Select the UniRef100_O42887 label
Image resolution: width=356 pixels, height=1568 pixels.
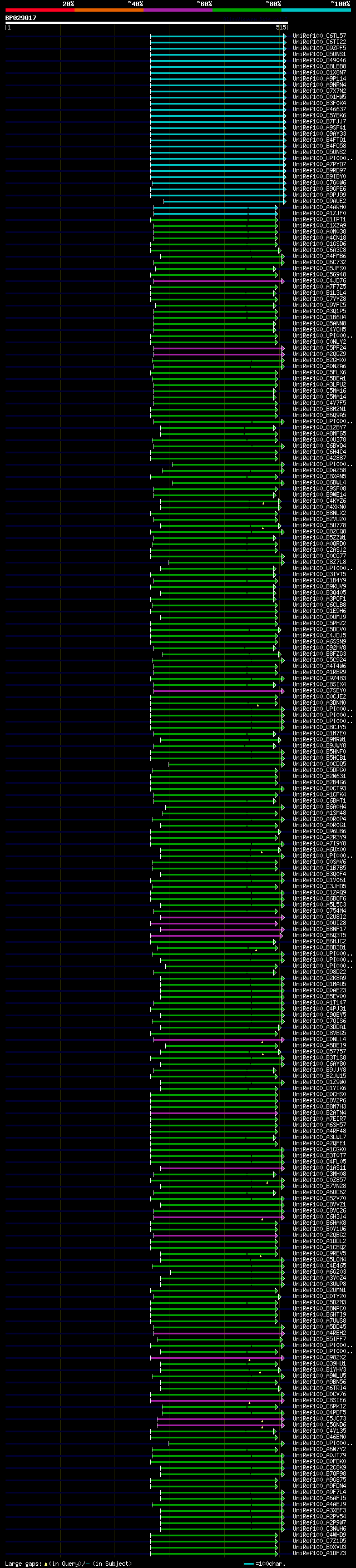pyautogui.click(x=319, y=458)
